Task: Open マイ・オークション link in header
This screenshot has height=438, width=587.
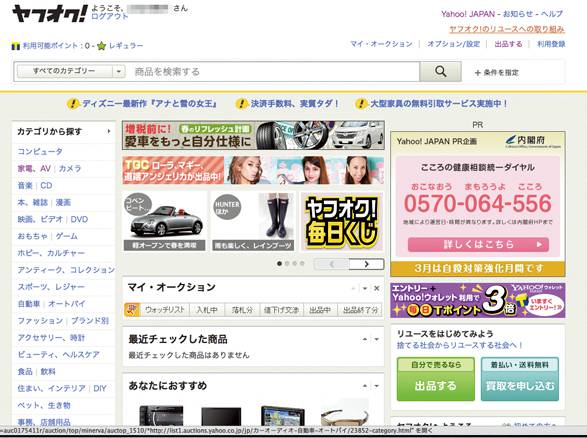Action: tap(381, 44)
